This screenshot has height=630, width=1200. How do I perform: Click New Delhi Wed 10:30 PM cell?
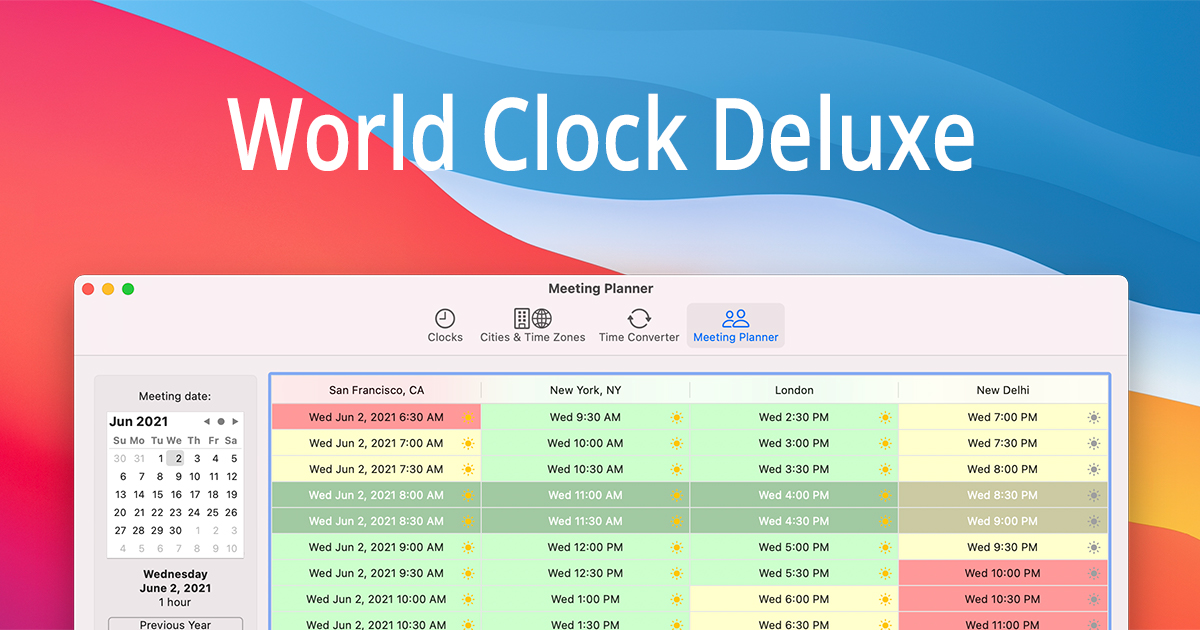point(1003,599)
